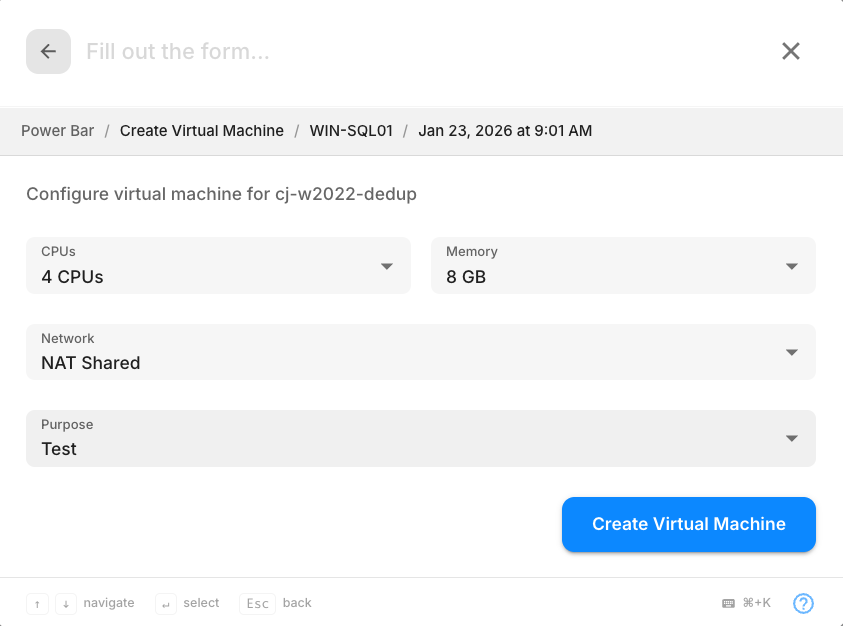Open the Network dropdown set to NAT Shared
This screenshot has width=843, height=626.
tap(420, 352)
